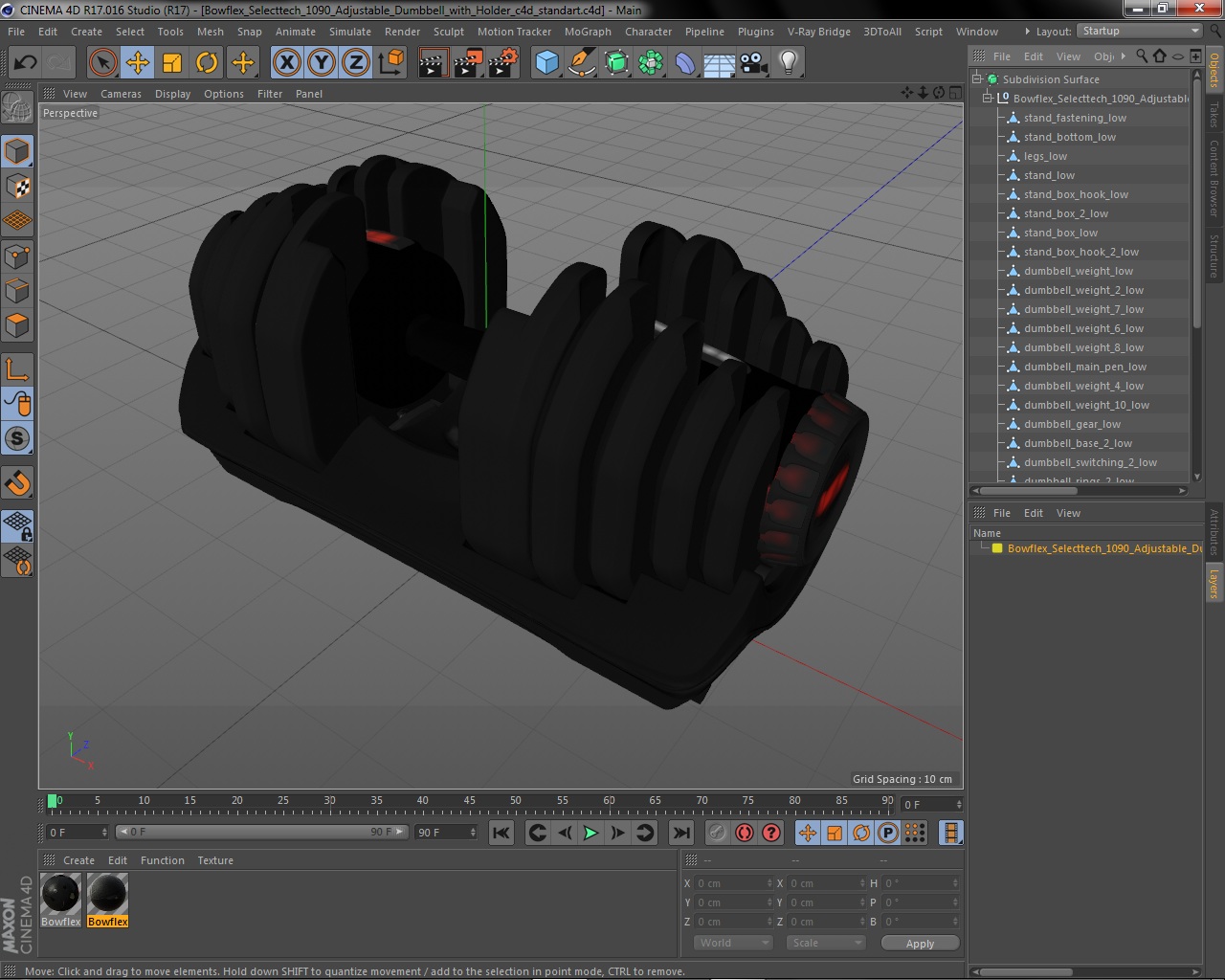Go to end of animation
Screen dimensions: 1225x980
(681, 833)
